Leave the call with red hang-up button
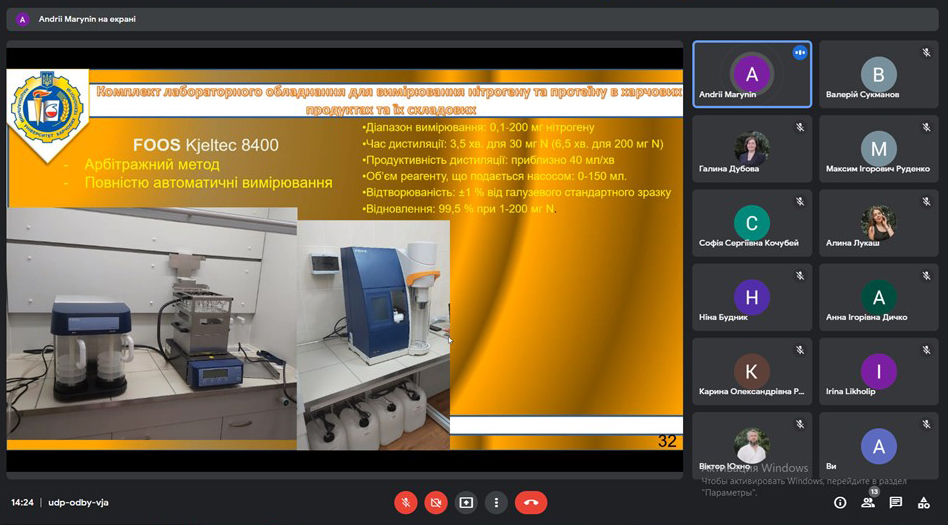Viewport: 948px width, 525px height. coord(531,503)
